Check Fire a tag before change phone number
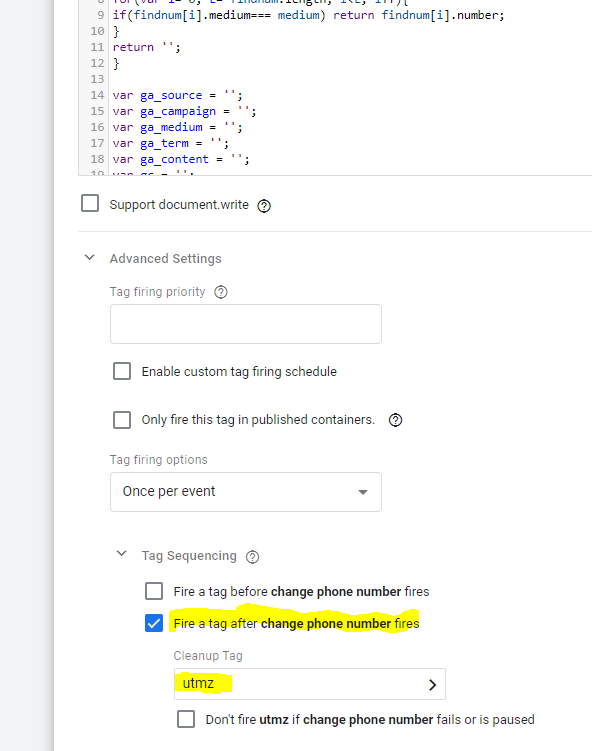This screenshot has width=592, height=751. coord(154,591)
